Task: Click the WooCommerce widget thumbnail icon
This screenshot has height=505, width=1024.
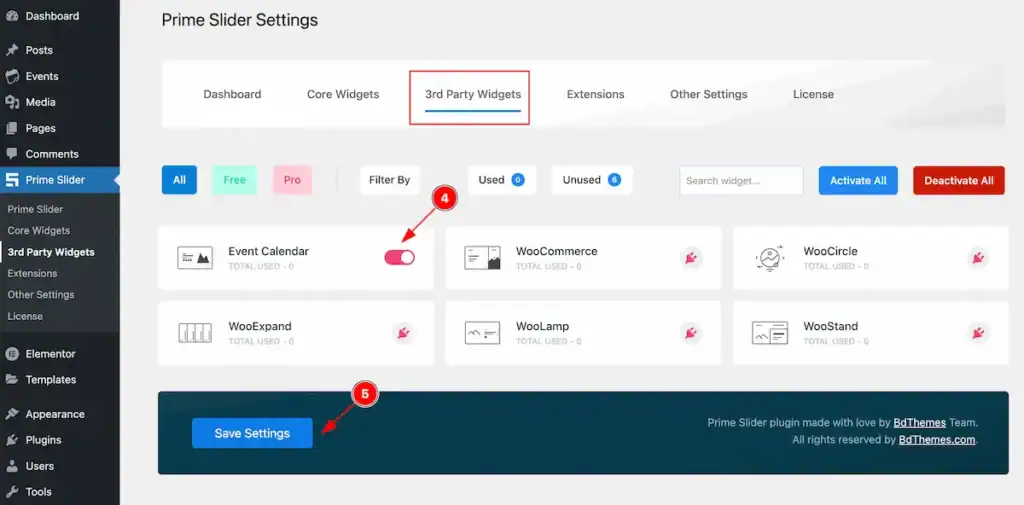Action: [x=482, y=258]
